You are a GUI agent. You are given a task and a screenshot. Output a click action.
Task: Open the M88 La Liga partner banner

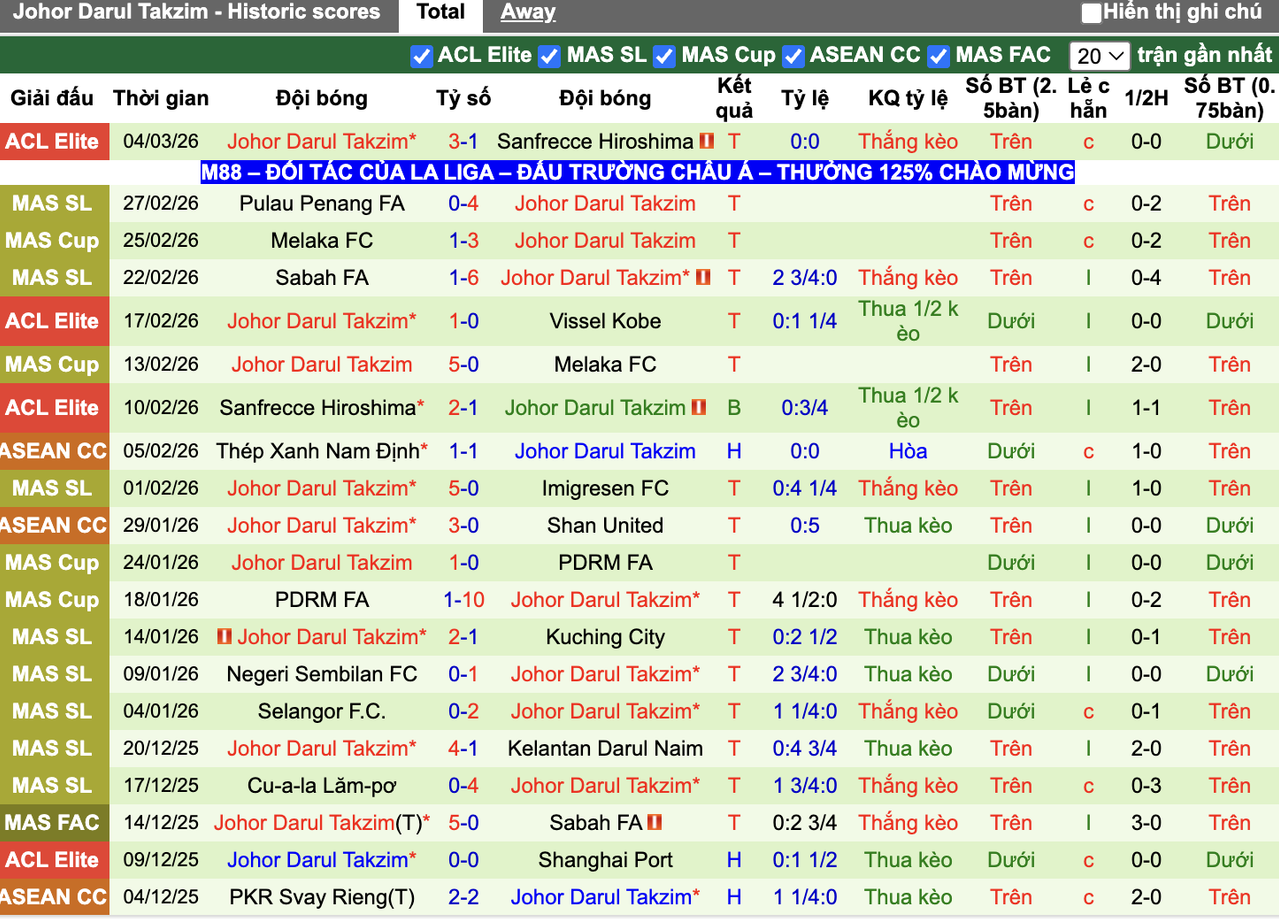point(638,172)
